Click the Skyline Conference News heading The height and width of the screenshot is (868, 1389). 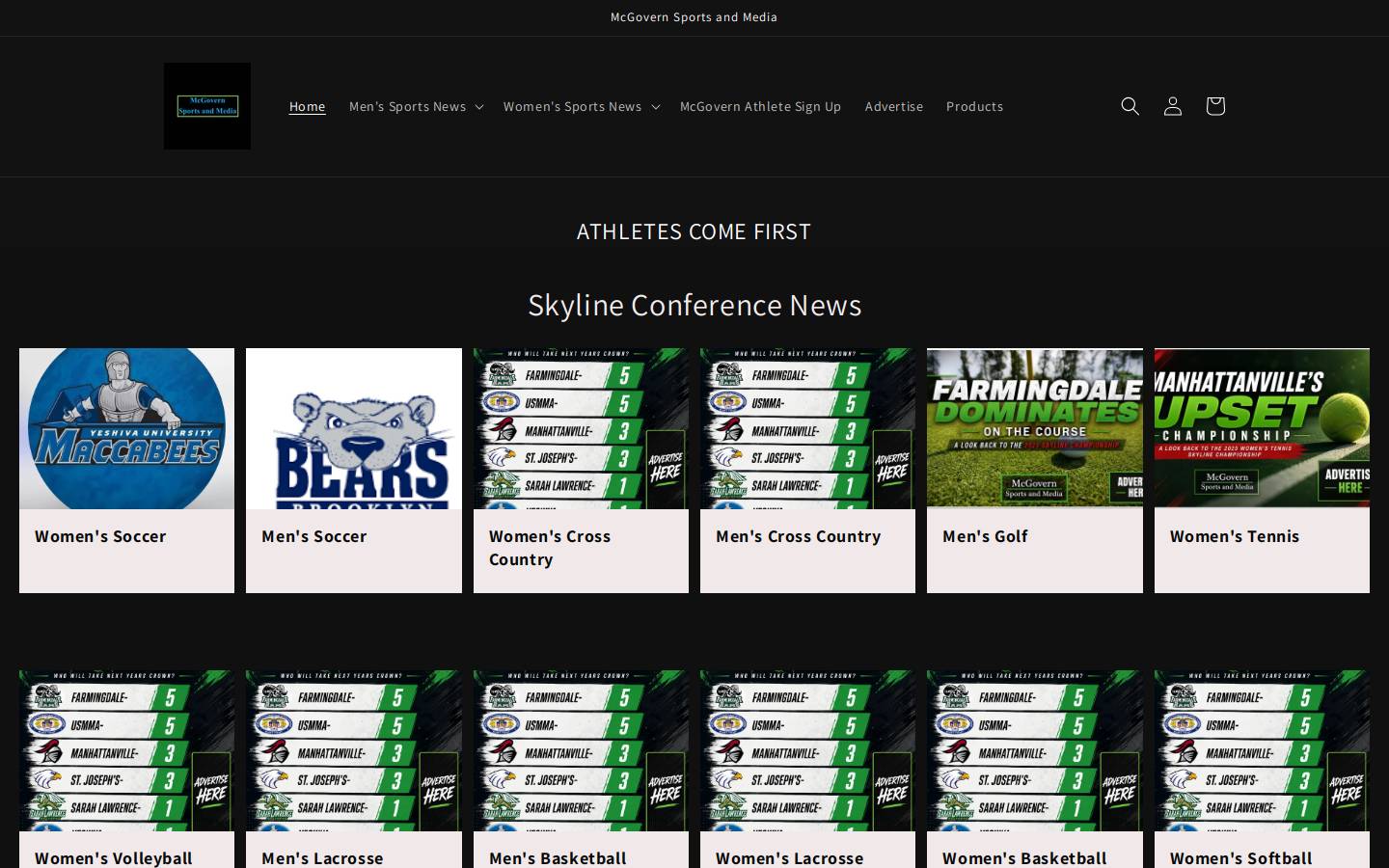coord(694,305)
